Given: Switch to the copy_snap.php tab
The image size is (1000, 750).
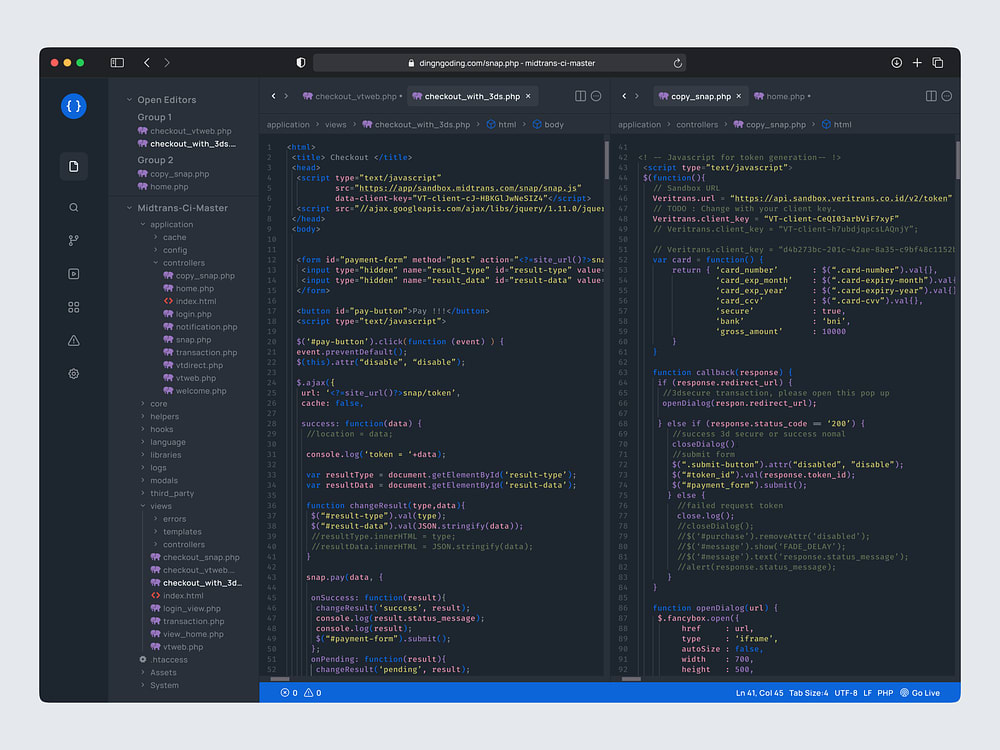Looking at the screenshot, I should [703, 96].
